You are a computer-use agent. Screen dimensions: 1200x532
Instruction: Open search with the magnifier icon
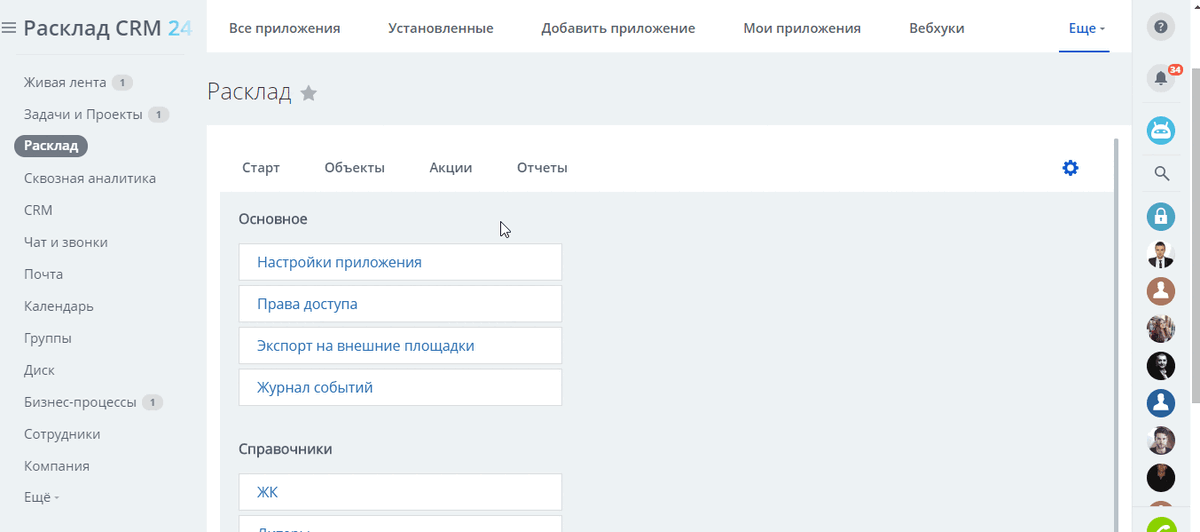pyautogui.click(x=1161, y=173)
